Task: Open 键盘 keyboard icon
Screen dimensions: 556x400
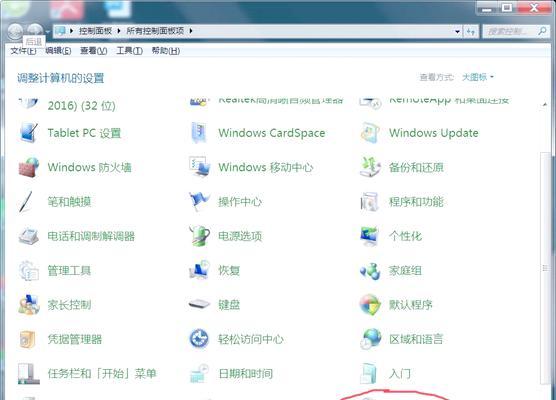Action: point(199,305)
